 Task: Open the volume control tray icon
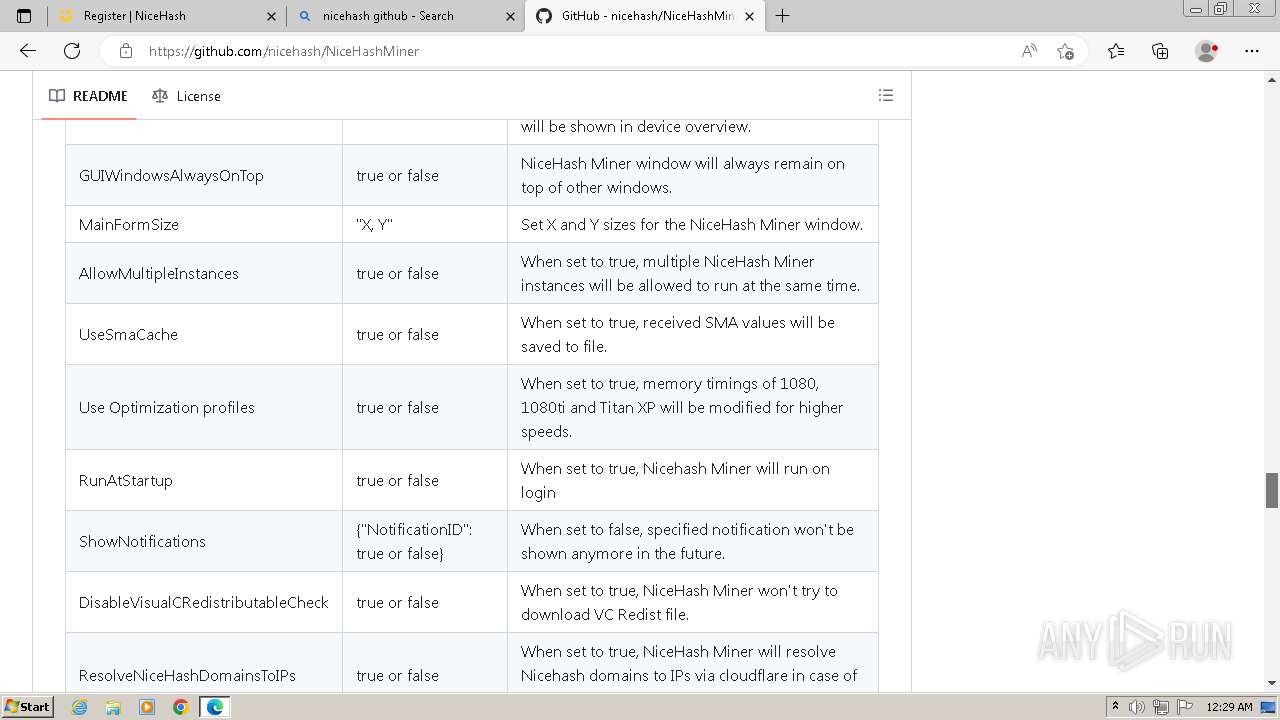pos(1136,707)
